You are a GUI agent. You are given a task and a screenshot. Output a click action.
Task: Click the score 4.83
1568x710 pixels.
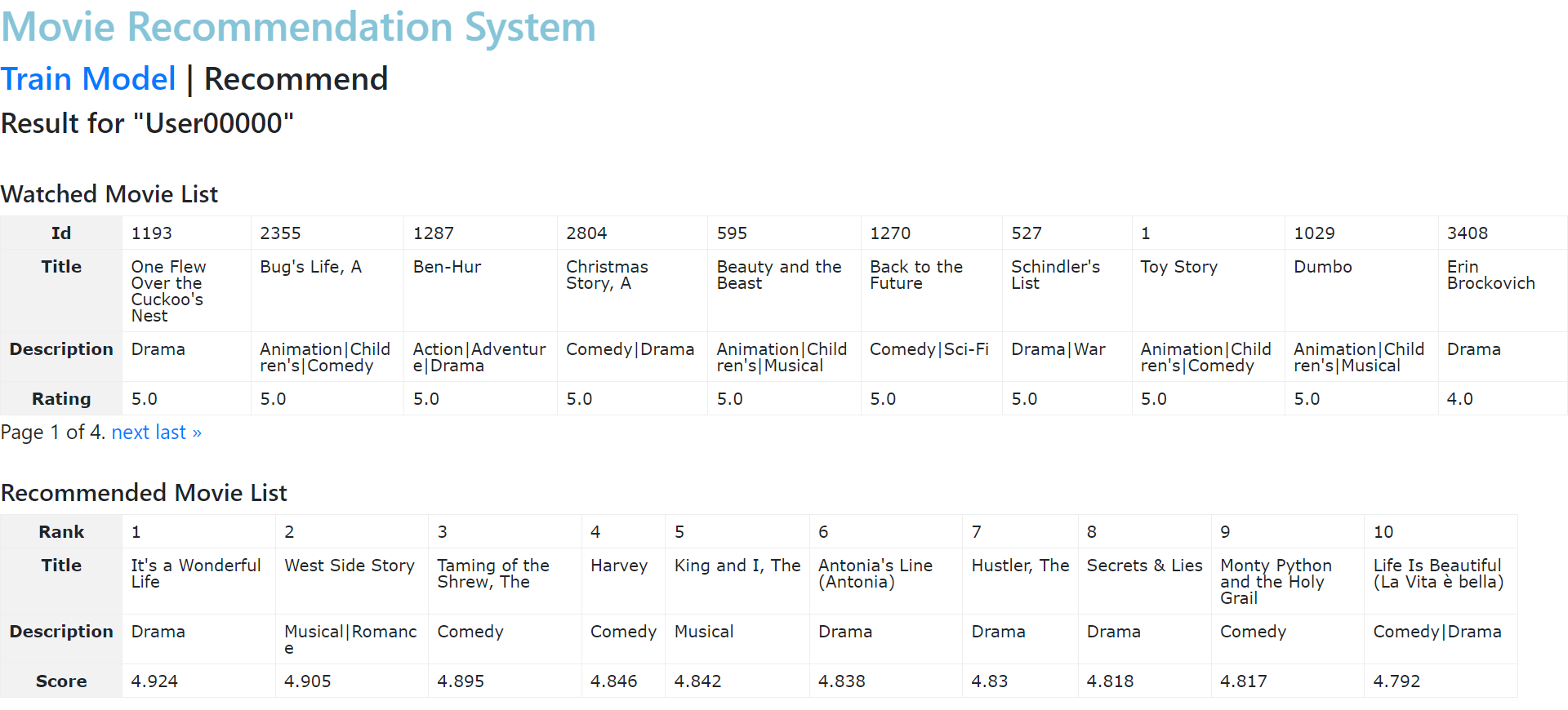tap(990, 681)
